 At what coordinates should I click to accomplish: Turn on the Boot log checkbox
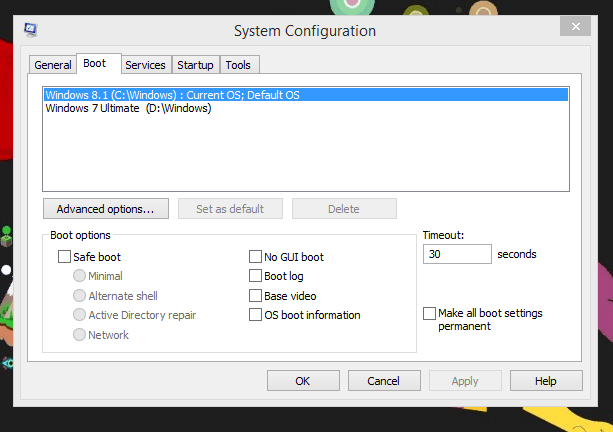coord(255,276)
